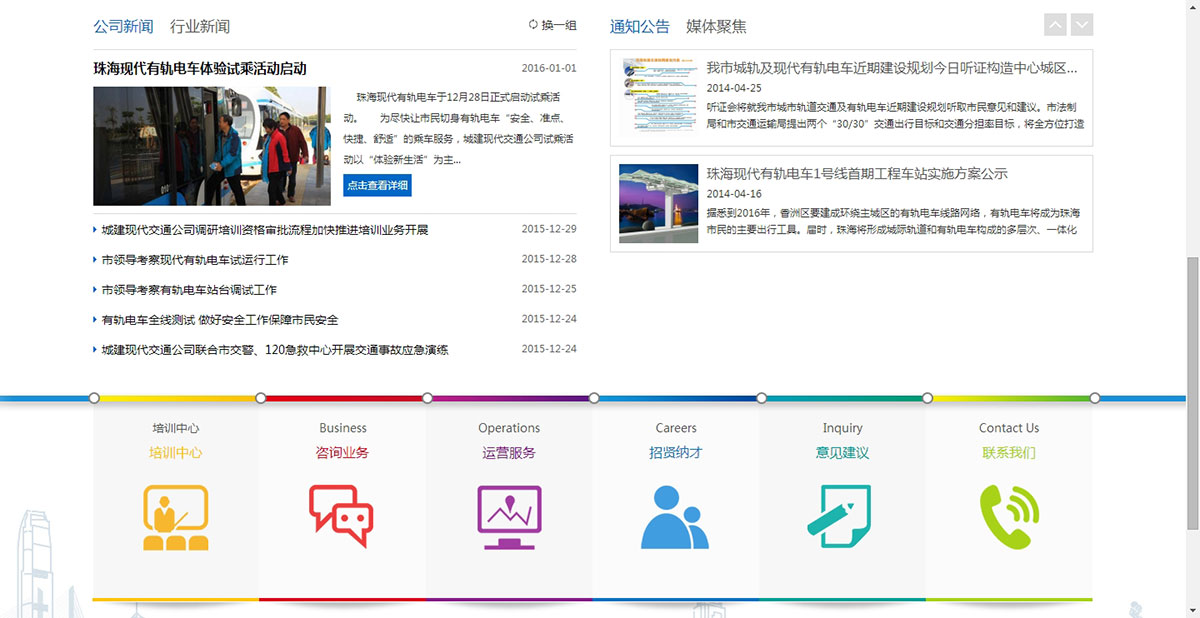Select the 通知公告 tab

639,27
